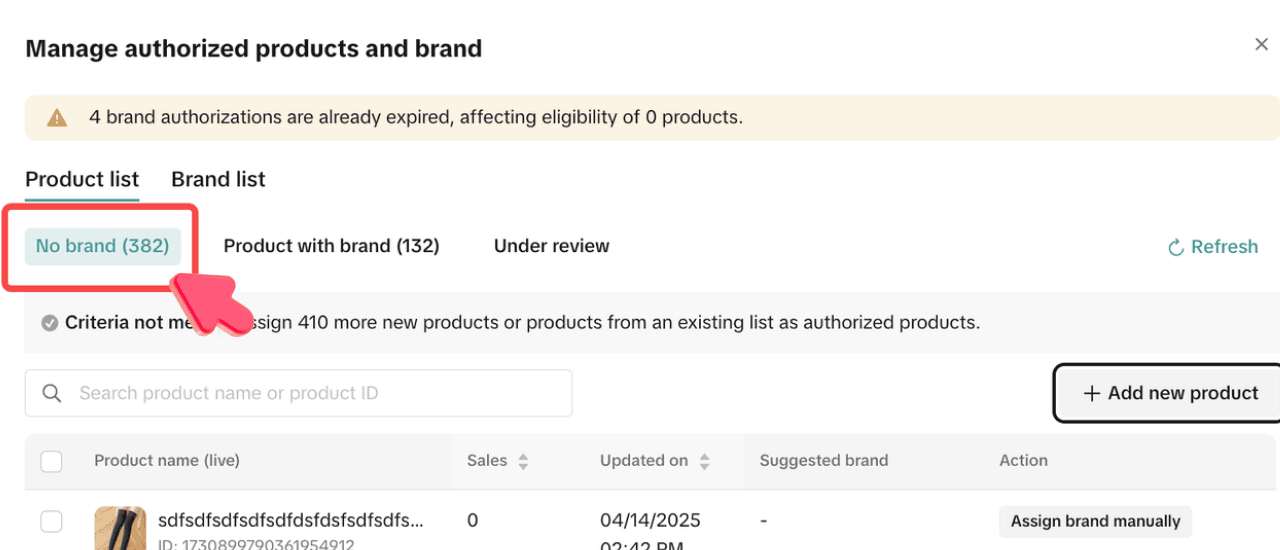Click the Refresh circular arrow icon
This screenshot has height=550, width=1280.
[1177, 247]
